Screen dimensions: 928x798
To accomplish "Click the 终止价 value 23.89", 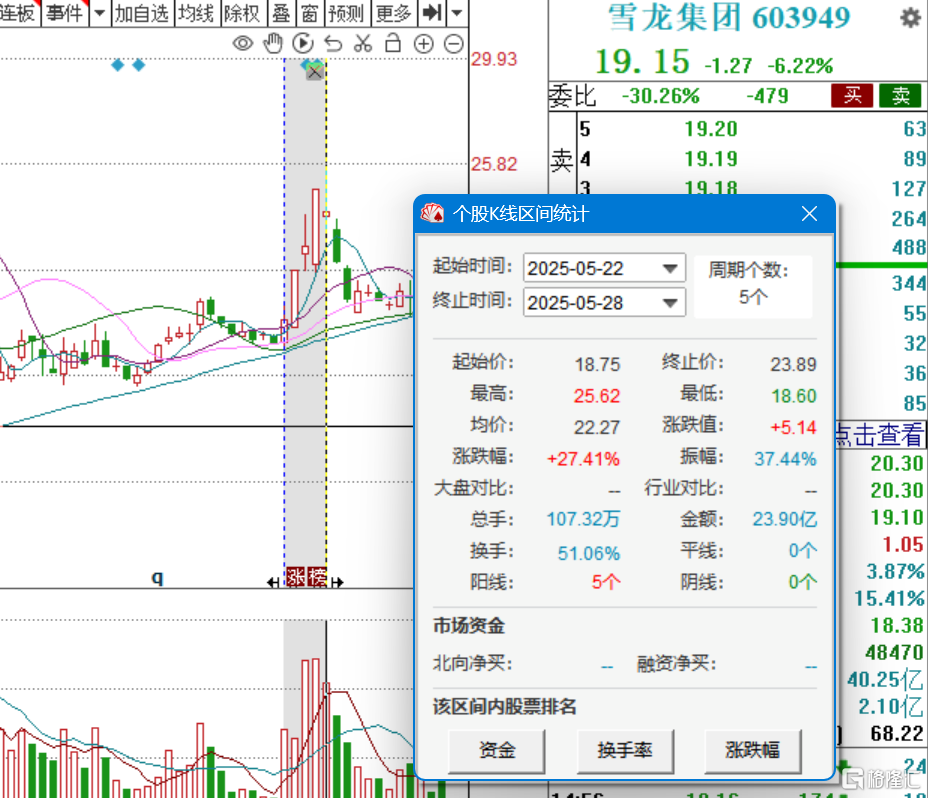I will point(793,364).
